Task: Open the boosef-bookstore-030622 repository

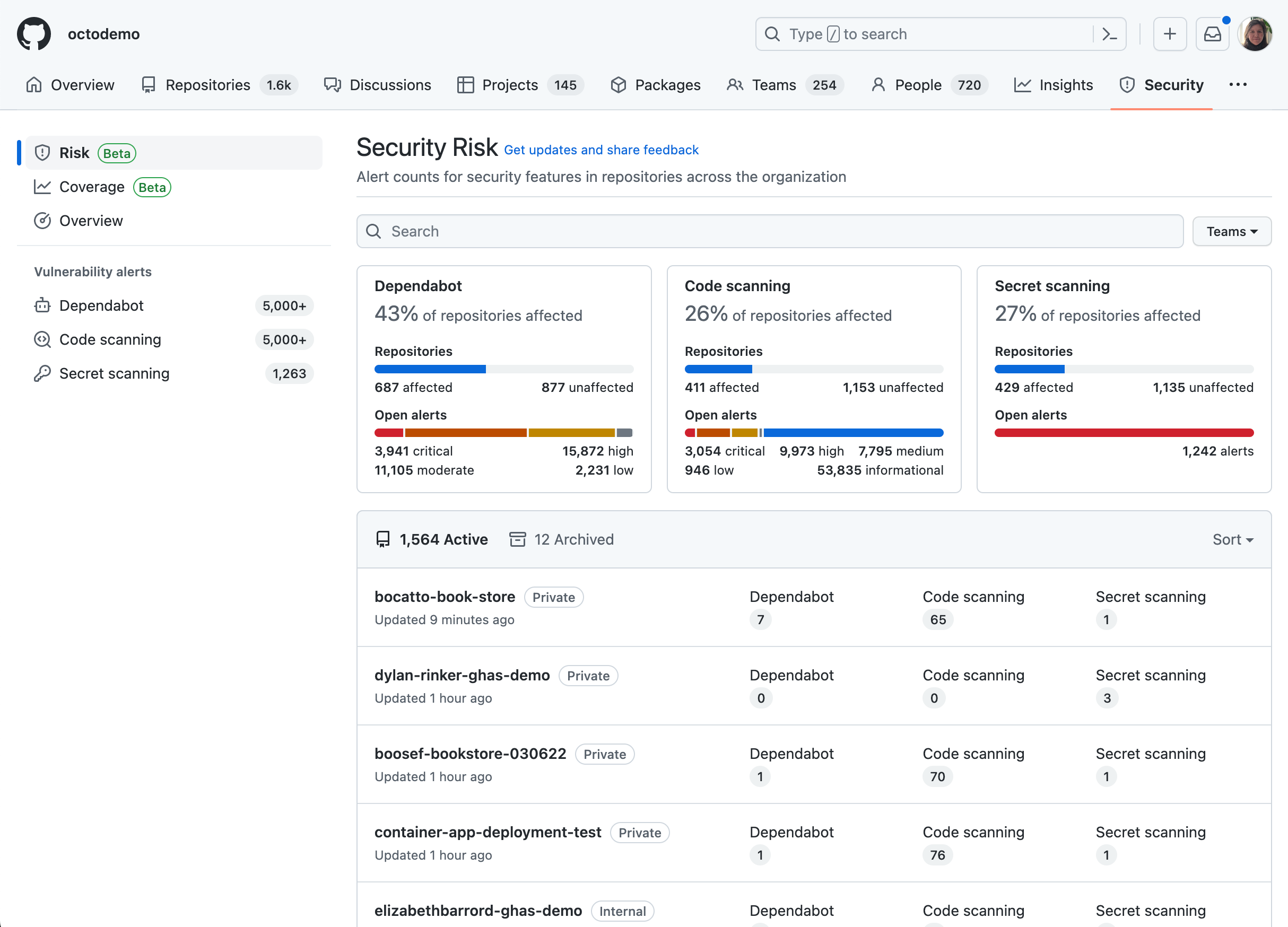Action: pos(470,753)
